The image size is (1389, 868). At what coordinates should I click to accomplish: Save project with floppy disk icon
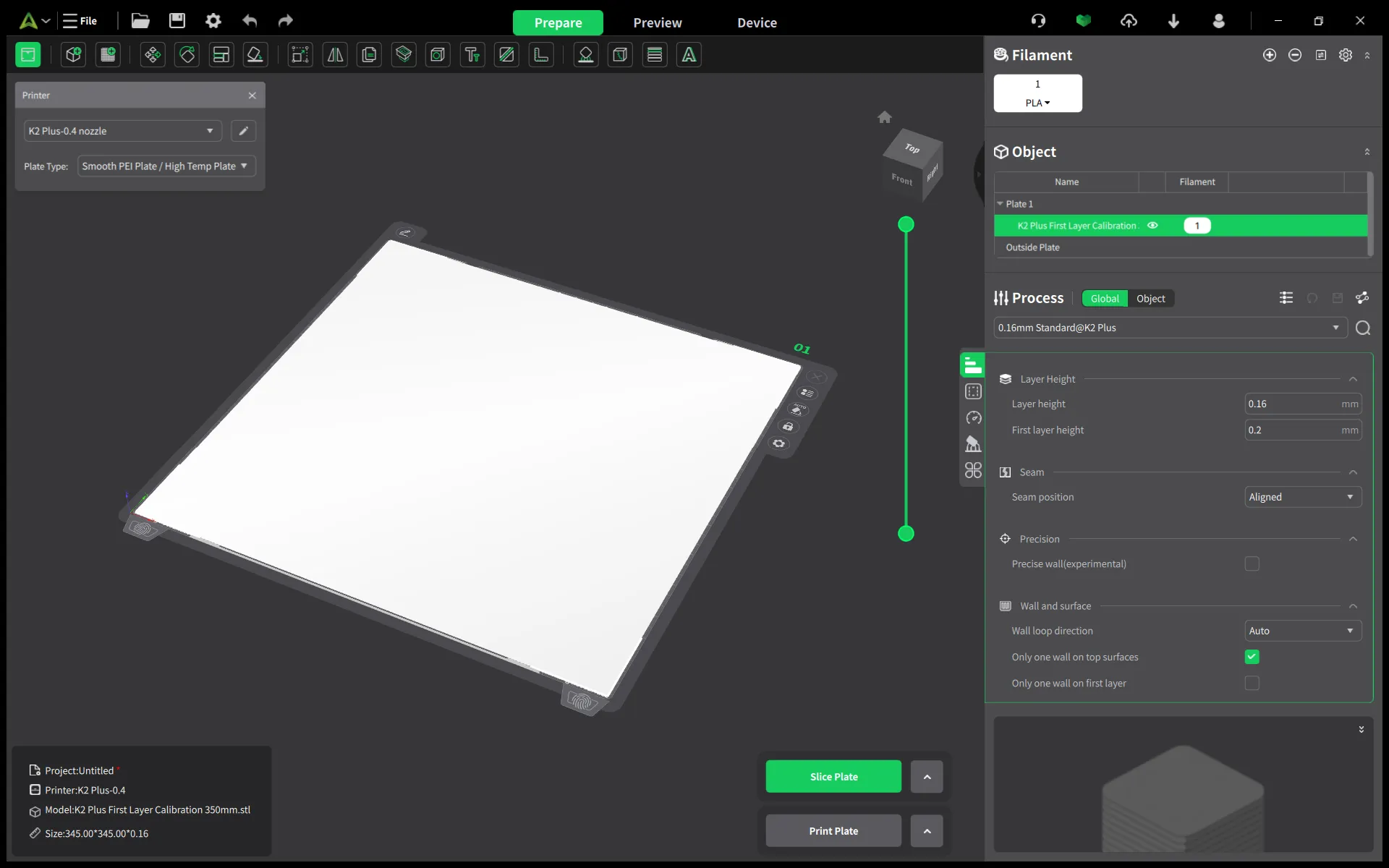[177, 21]
